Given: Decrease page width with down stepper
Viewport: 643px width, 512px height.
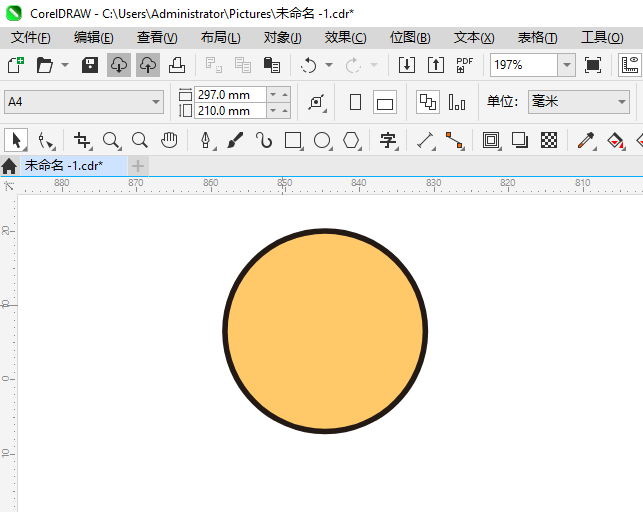Looking at the screenshot, I should [273, 95].
